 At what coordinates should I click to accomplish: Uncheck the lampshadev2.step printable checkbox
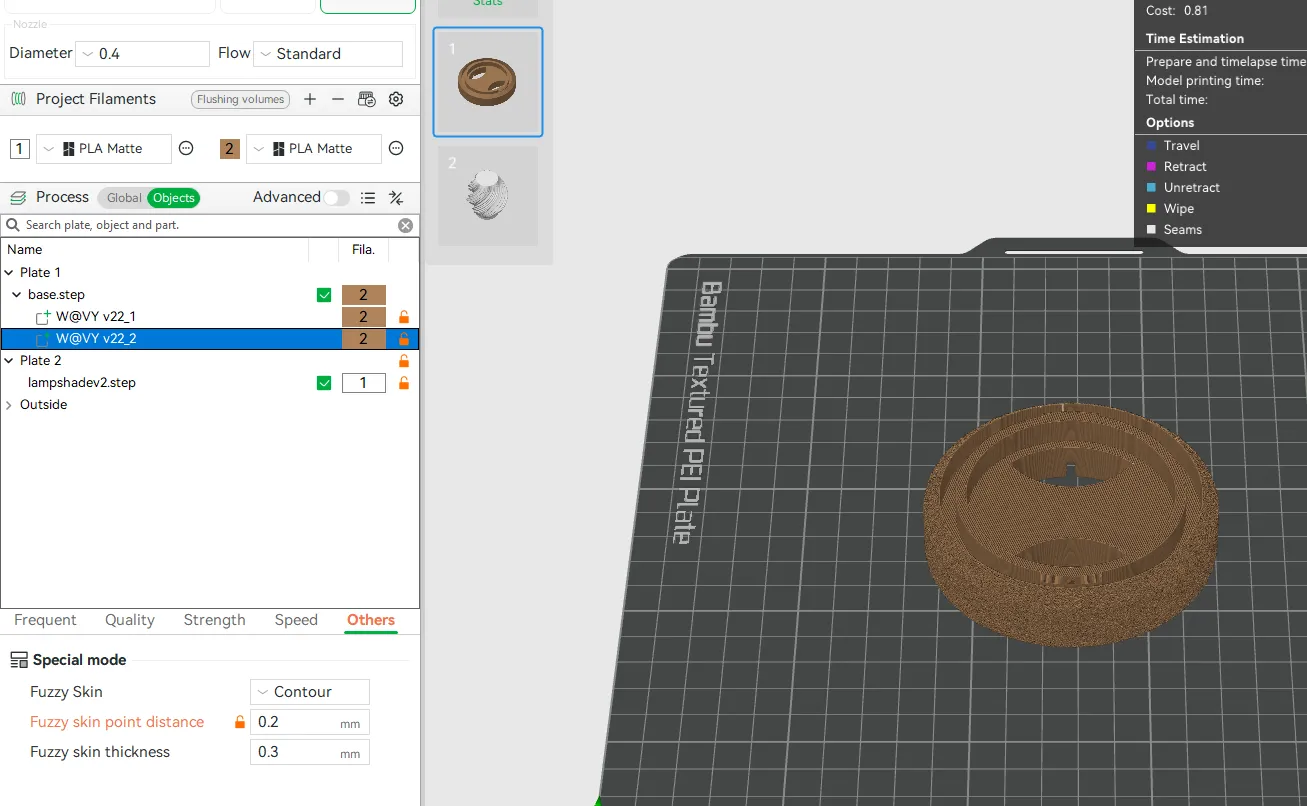coord(324,383)
